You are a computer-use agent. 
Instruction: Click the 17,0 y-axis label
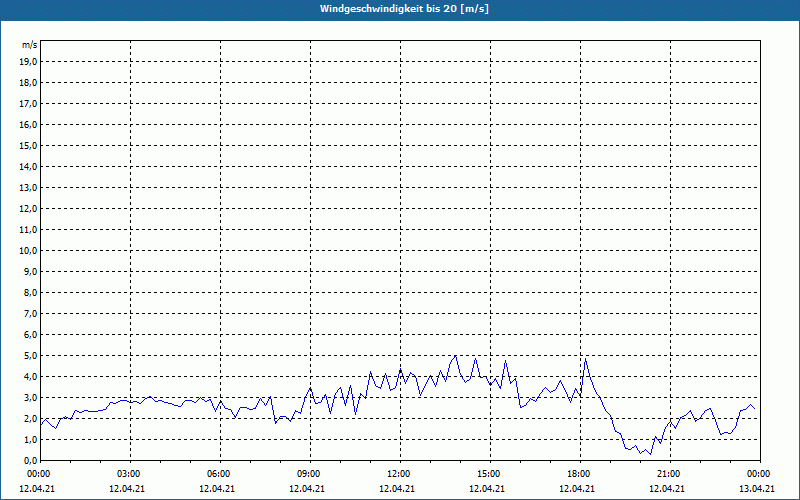[29, 104]
